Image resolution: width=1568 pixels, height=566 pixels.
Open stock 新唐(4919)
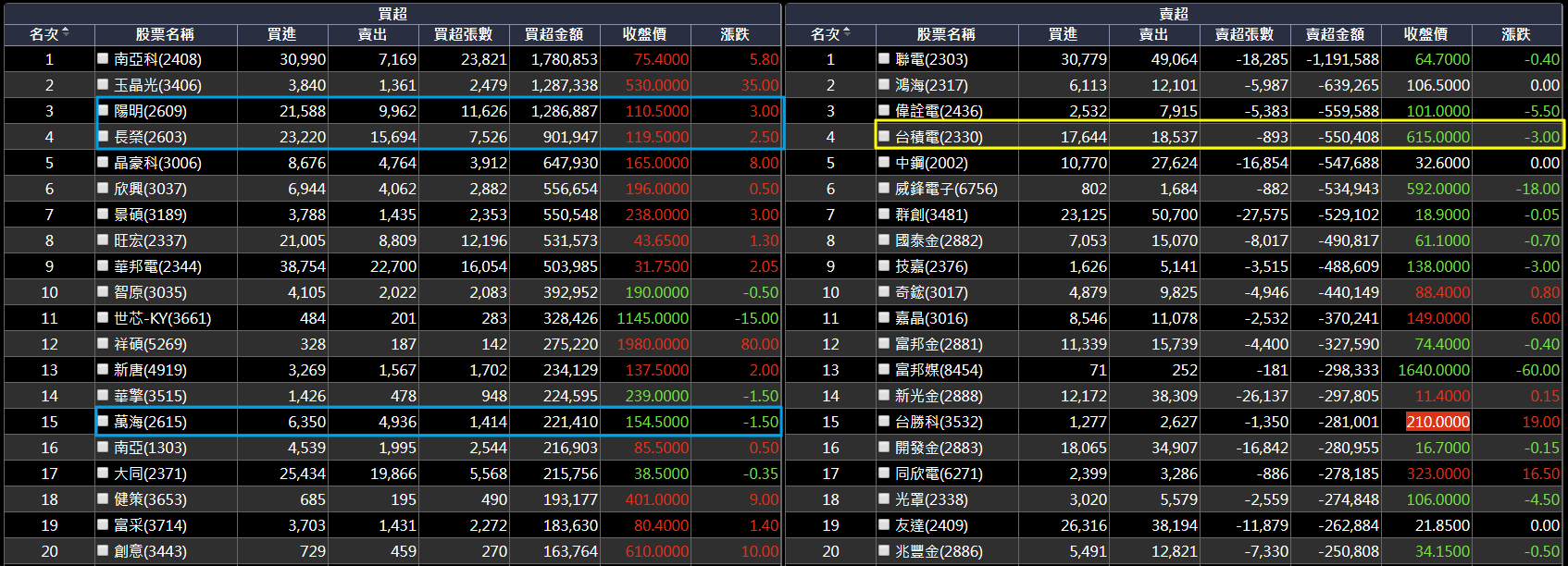[x=150, y=370]
